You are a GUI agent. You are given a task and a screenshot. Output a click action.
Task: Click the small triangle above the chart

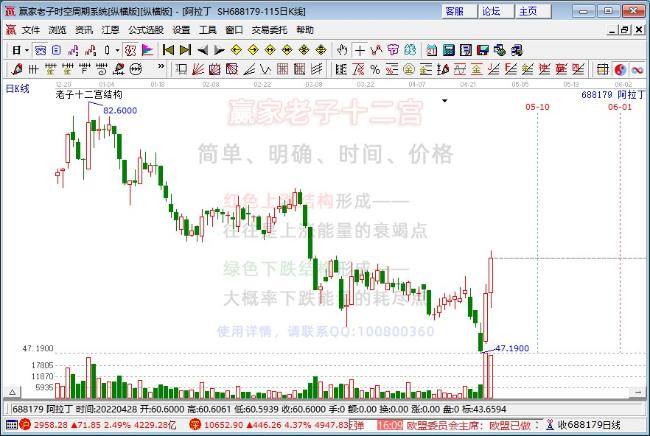click(444, 101)
